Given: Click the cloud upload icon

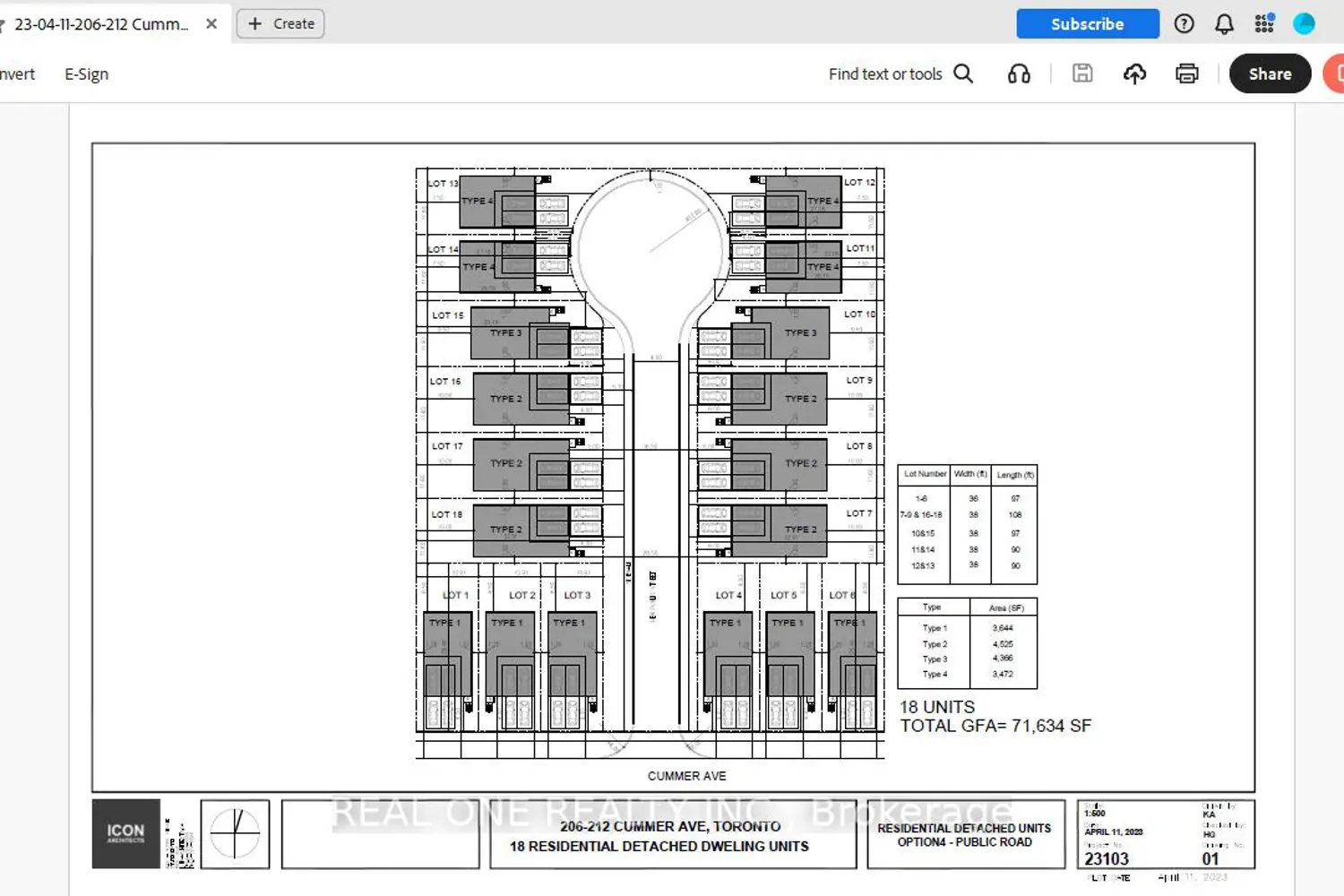Looking at the screenshot, I should [1134, 73].
